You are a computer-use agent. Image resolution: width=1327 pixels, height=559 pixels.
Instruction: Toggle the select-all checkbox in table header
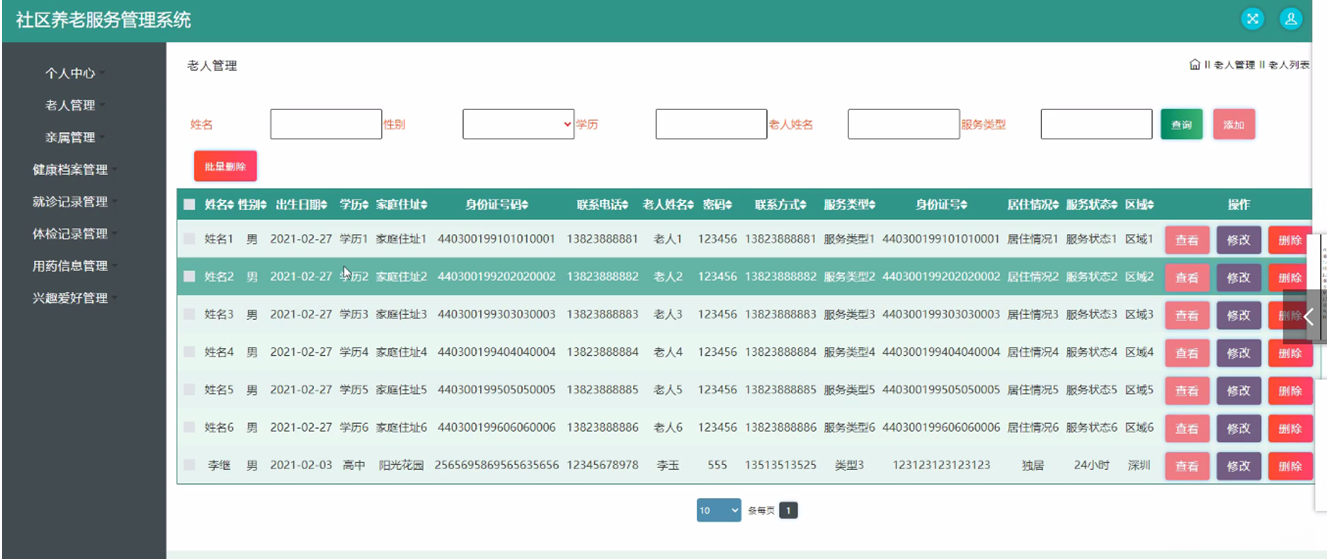click(190, 205)
